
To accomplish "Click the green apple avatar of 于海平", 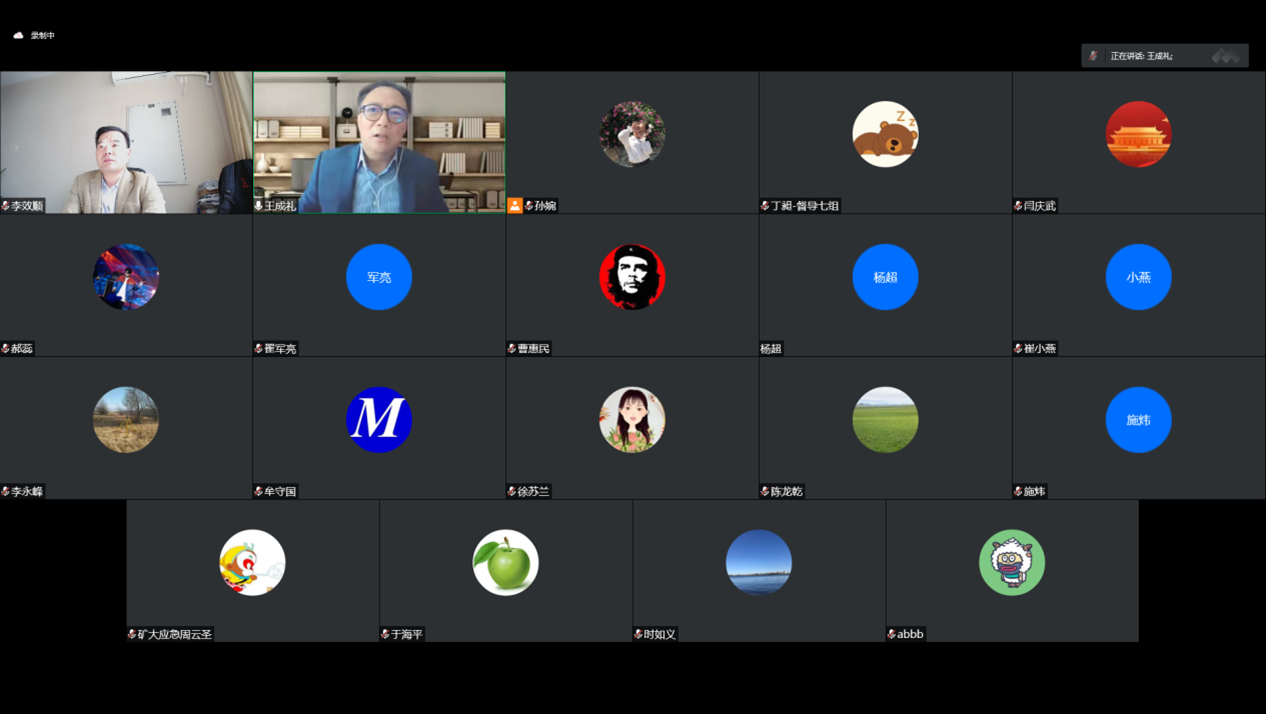I will pos(505,563).
